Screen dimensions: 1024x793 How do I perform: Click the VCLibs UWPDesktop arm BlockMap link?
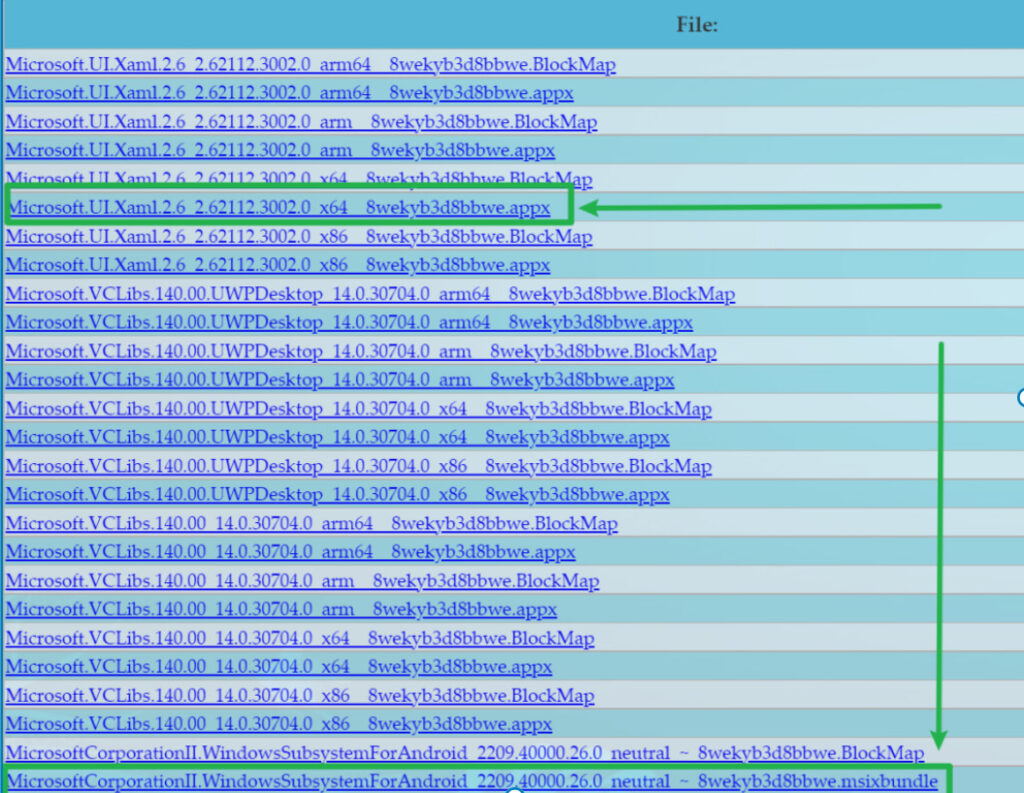361,351
